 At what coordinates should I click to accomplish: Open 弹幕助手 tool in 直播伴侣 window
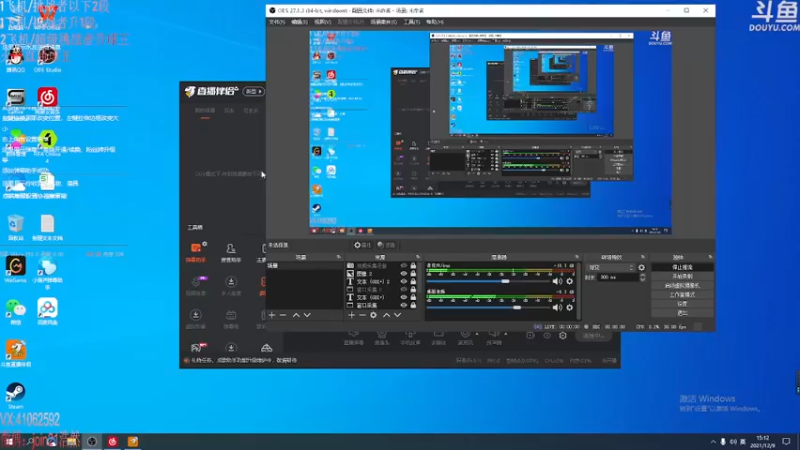(x=196, y=252)
